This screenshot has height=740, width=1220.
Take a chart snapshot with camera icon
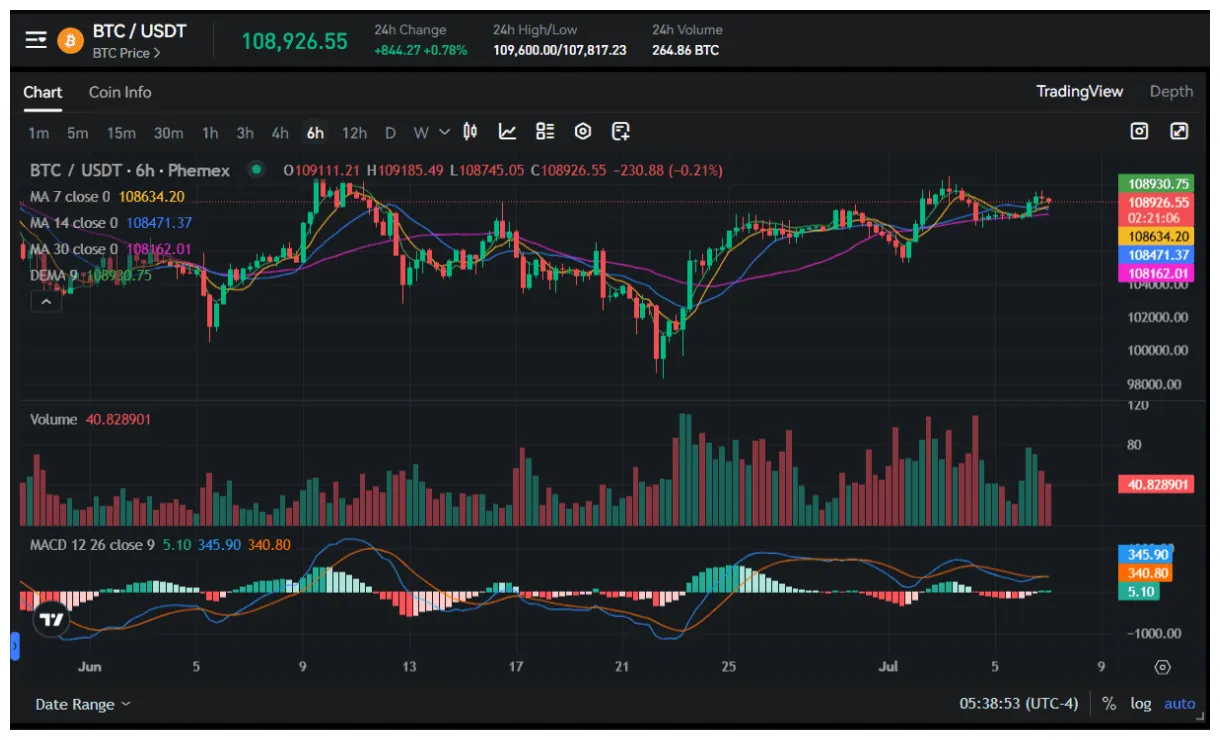[1138, 131]
